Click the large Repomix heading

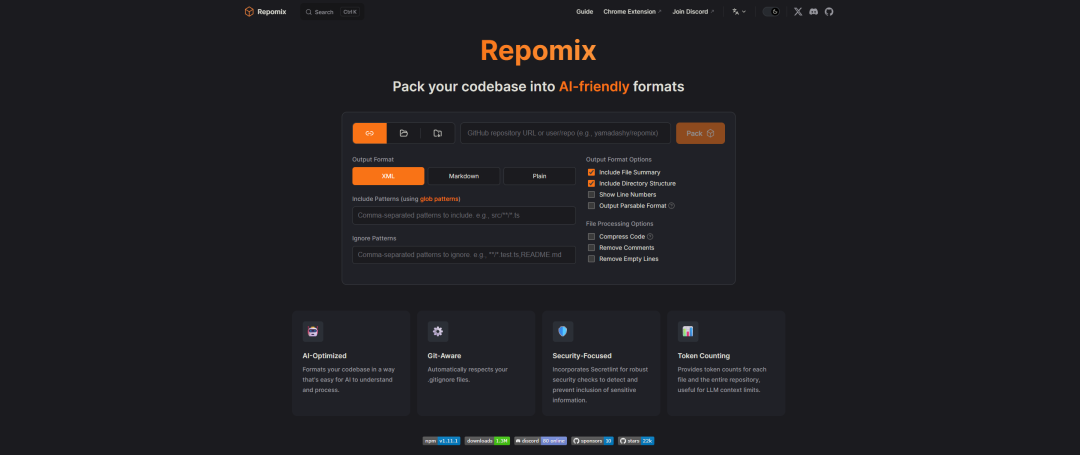pyautogui.click(x=538, y=51)
